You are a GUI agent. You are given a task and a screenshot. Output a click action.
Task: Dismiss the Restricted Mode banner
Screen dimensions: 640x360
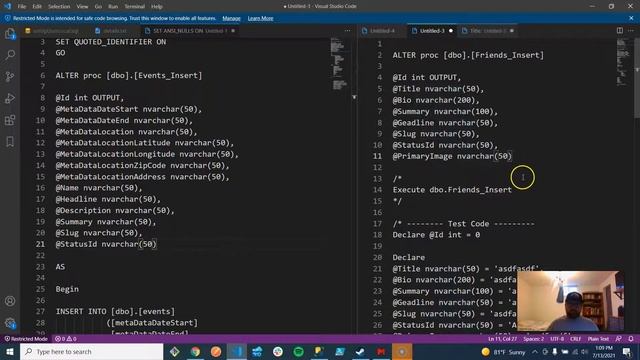point(631,18)
